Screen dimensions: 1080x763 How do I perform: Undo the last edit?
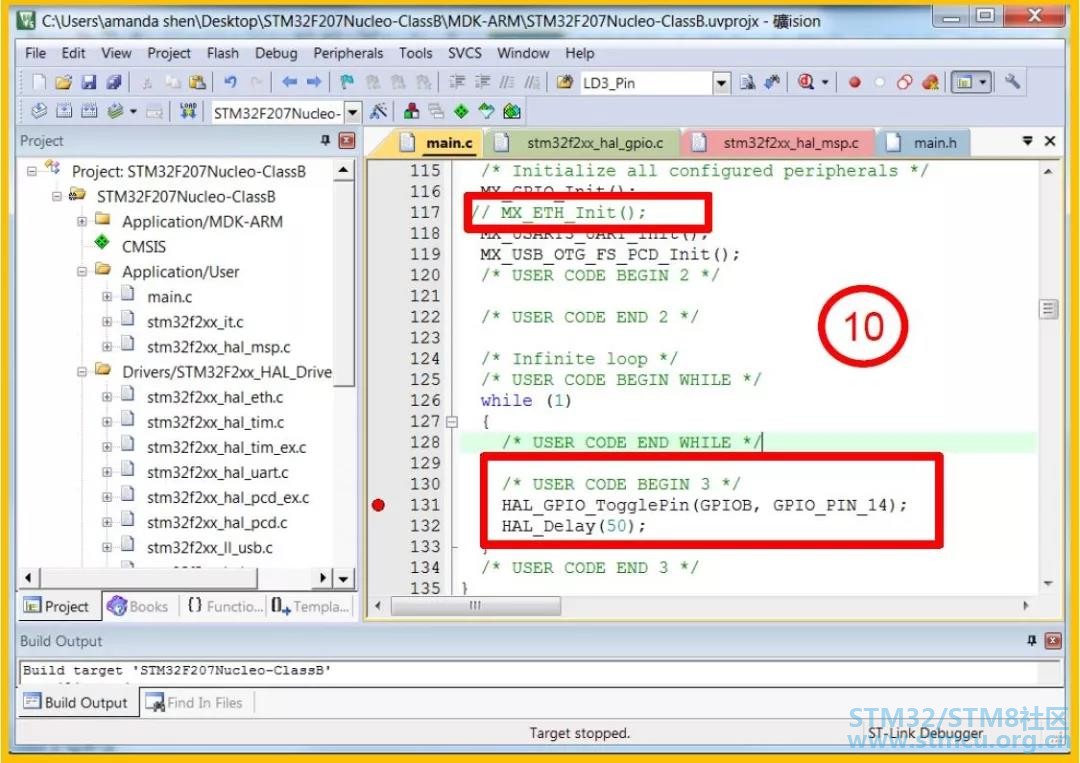point(230,83)
